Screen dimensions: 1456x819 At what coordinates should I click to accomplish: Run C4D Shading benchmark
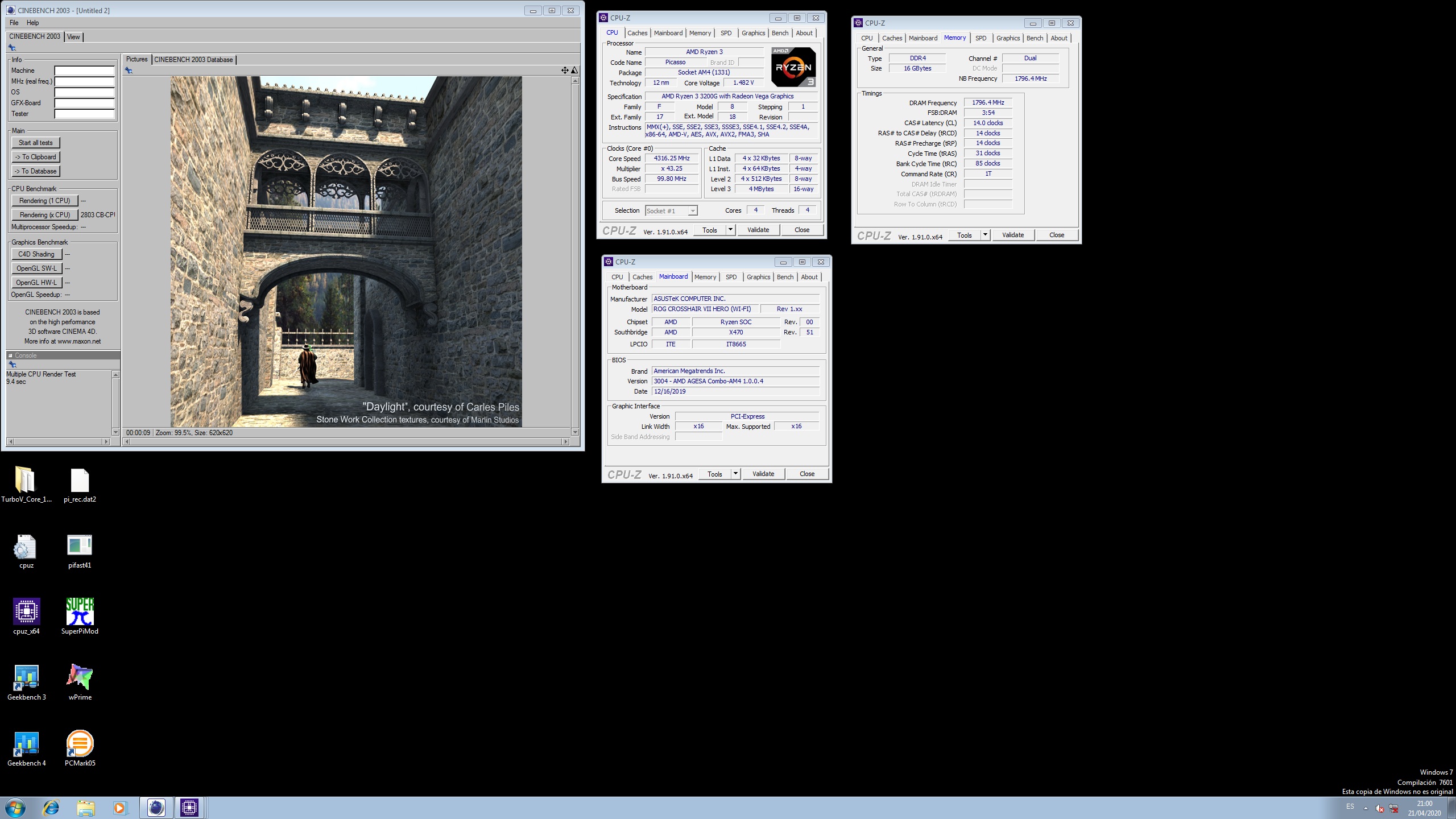tap(36, 254)
